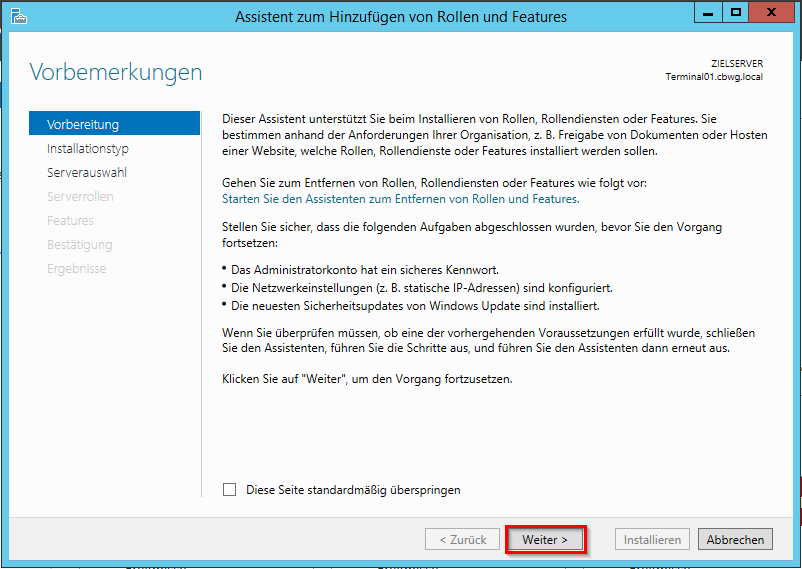802x569 pixels.
Task: Click text 'Das Administratorkonto hat ein sicheres Kennwort.'
Action: [x=365, y=270]
